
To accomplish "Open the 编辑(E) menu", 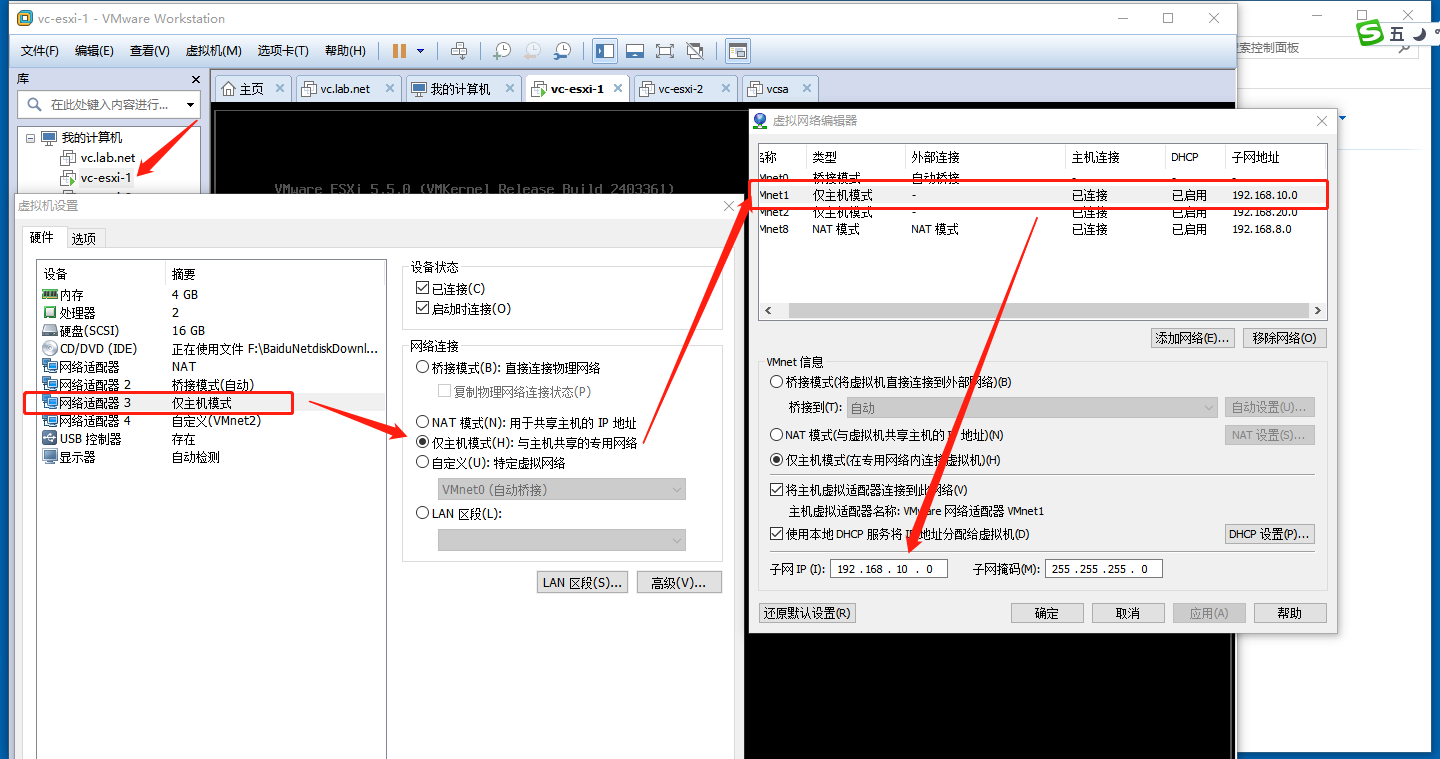I will click(x=94, y=51).
